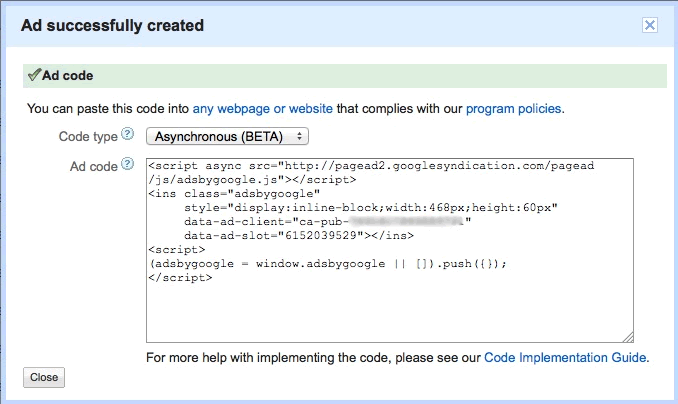Click the 'Code type' field label

[88, 135]
